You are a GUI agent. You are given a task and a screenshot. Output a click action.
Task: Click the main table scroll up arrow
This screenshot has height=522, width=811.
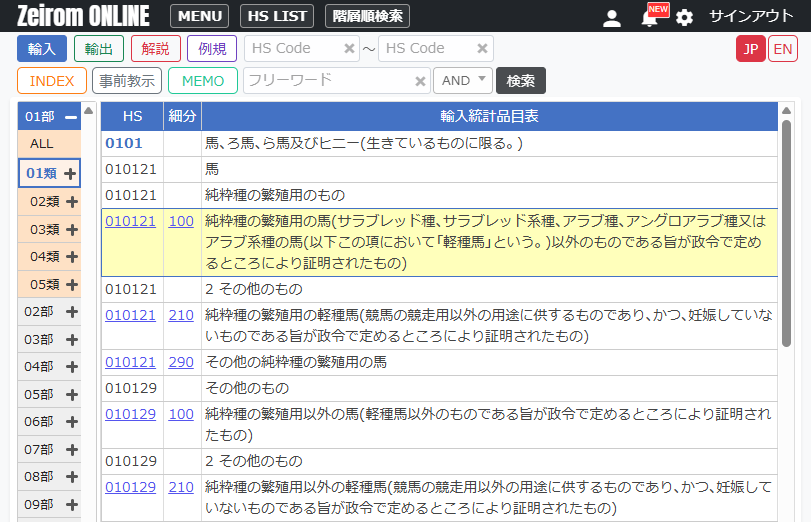coord(786,111)
